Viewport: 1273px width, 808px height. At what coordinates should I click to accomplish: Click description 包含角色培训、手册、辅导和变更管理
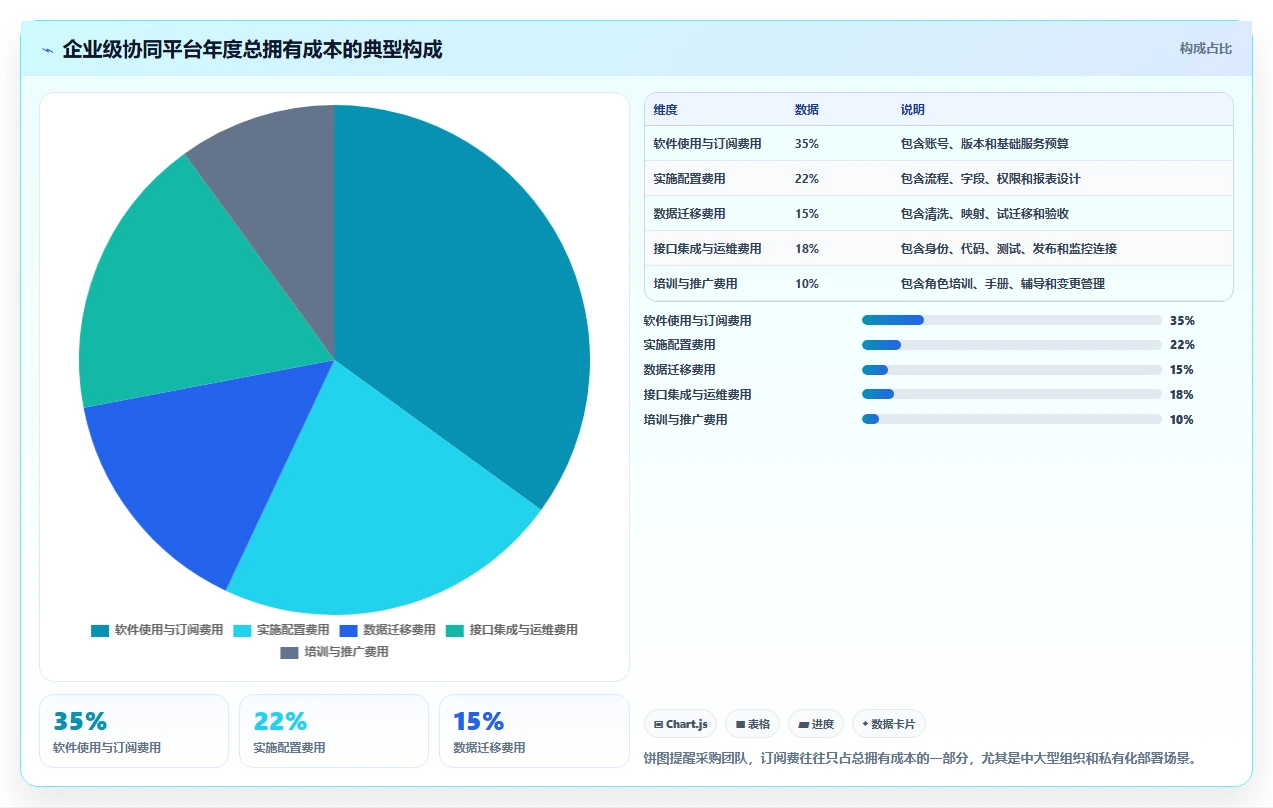pyautogui.click(x=1003, y=284)
